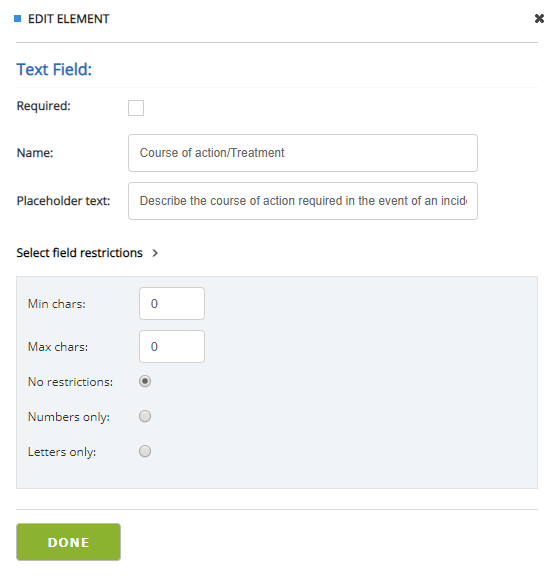Image resolution: width=551 pixels, height=577 pixels.
Task: Select the Min chars number field
Action: (172, 304)
